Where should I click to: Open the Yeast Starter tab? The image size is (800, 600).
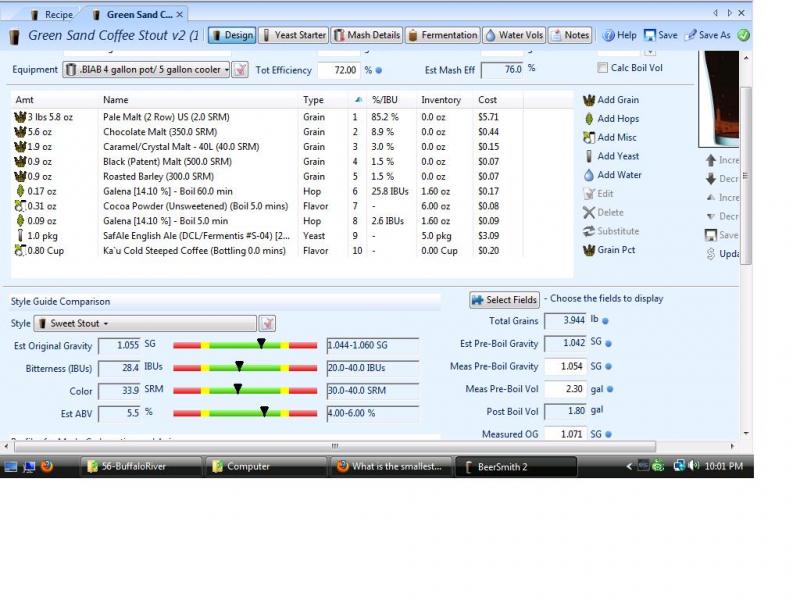293,35
